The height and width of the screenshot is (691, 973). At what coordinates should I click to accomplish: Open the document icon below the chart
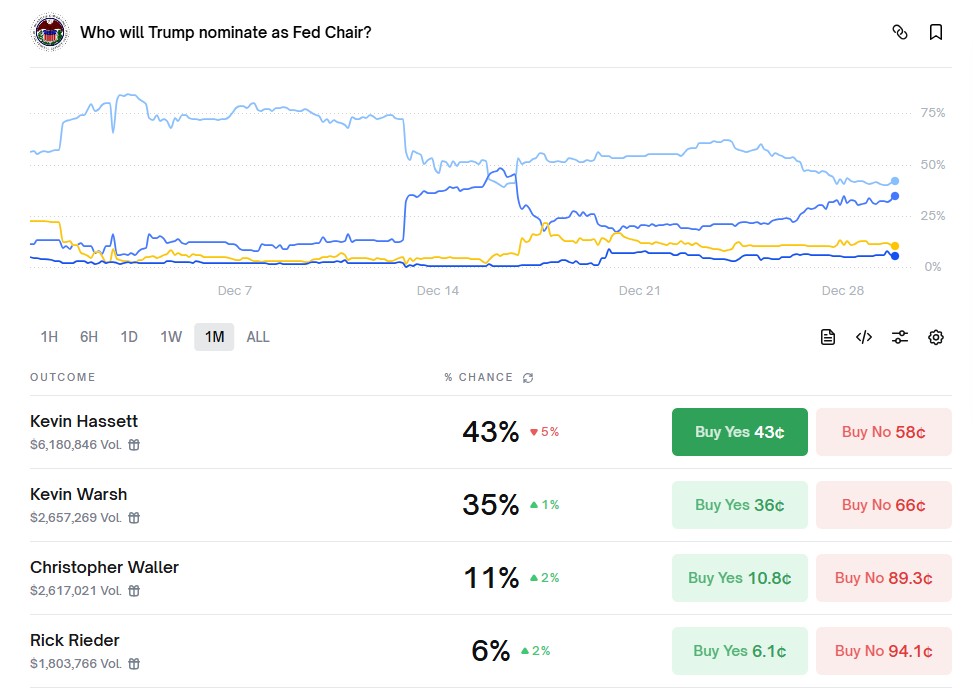click(828, 337)
